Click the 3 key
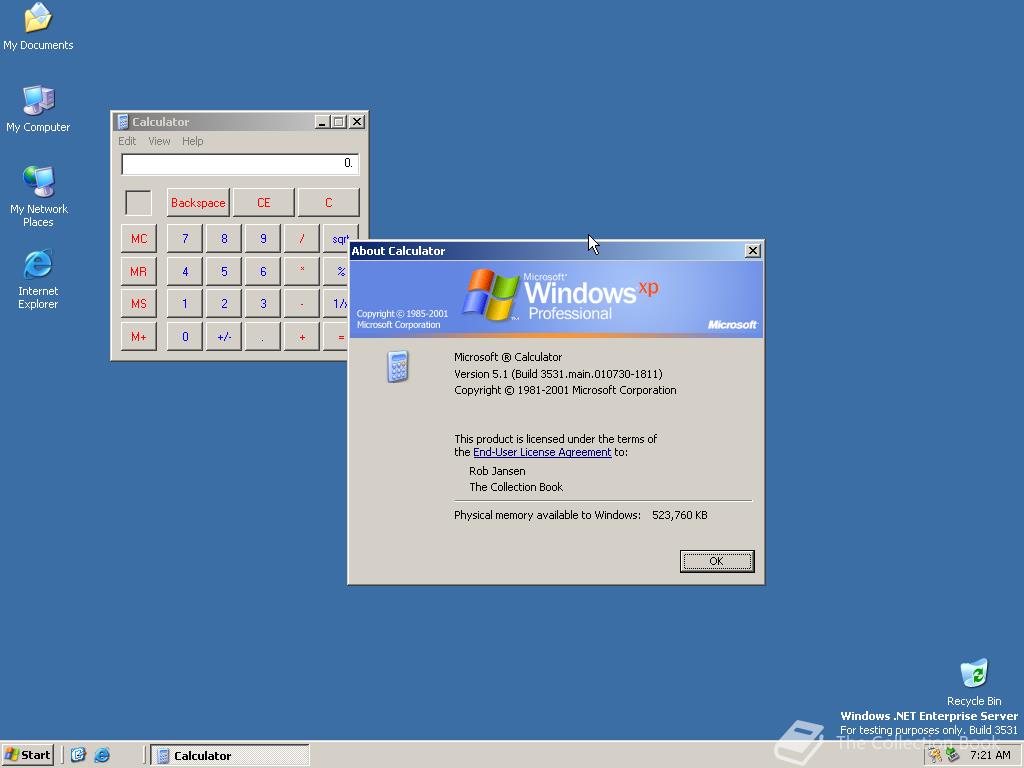 click(x=263, y=304)
